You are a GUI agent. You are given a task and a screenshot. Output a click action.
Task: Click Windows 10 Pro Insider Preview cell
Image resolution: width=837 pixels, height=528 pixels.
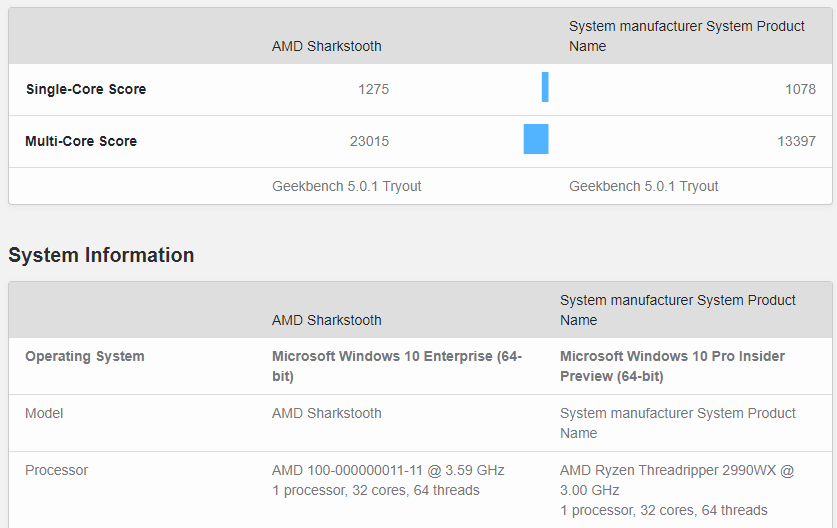672,366
